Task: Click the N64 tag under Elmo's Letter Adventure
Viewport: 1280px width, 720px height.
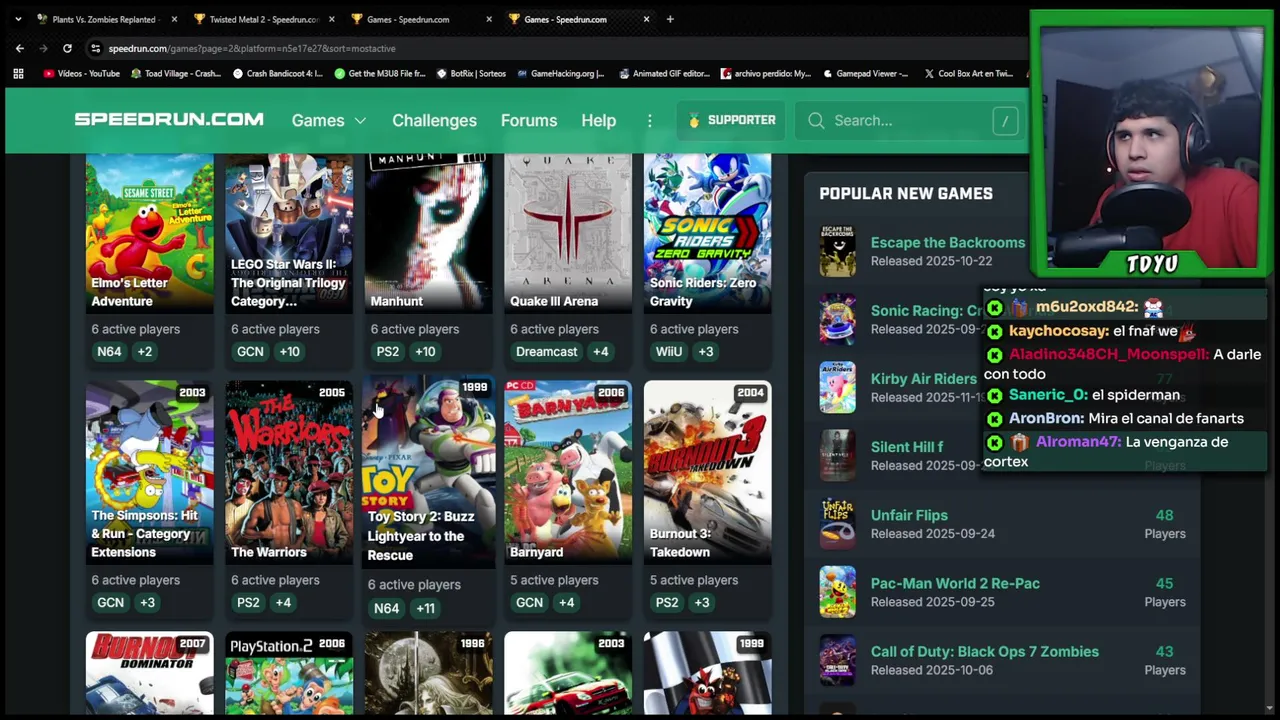Action: (x=109, y=351)
